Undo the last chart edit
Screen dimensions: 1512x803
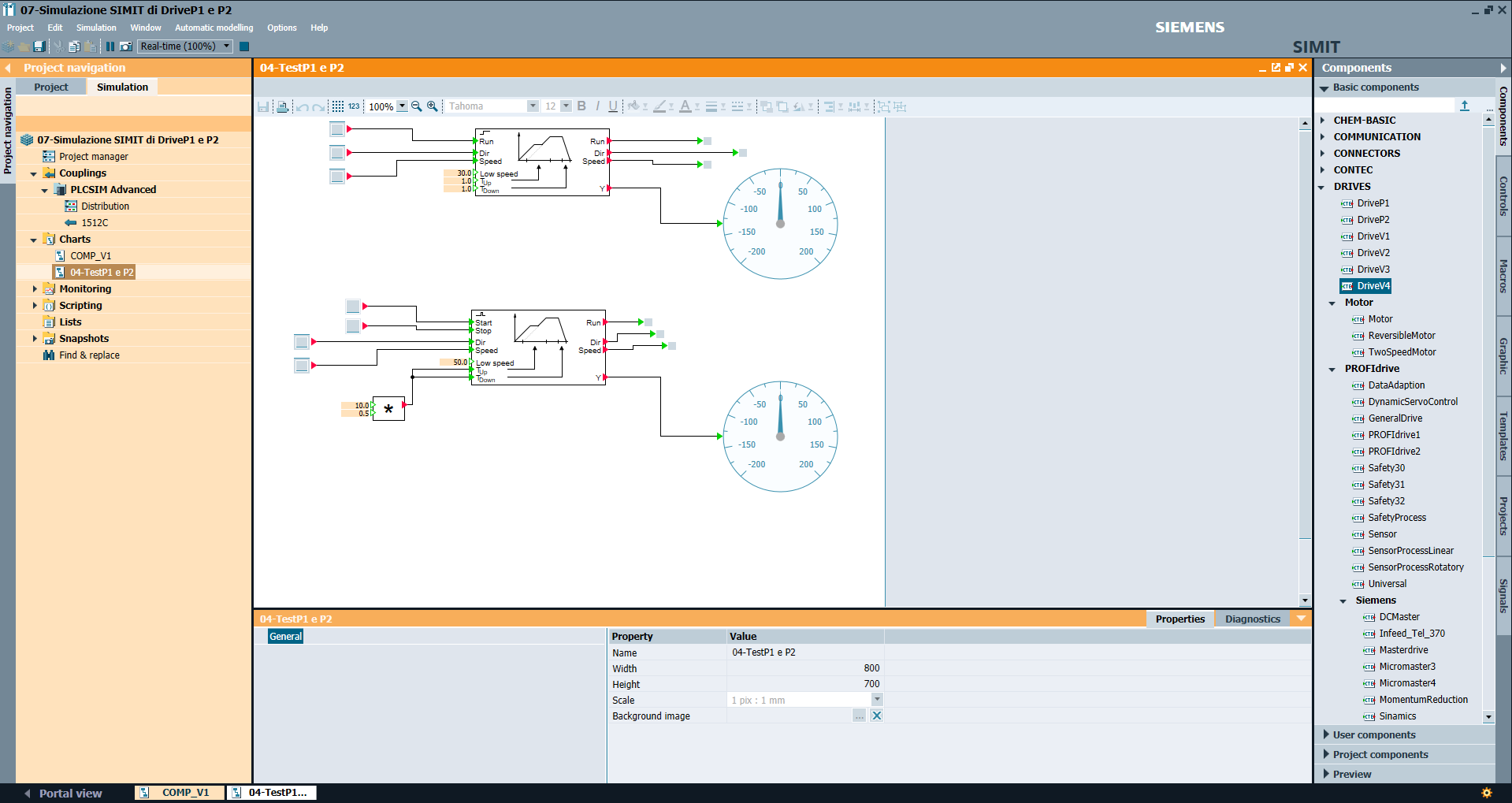(x=303, y=106)
